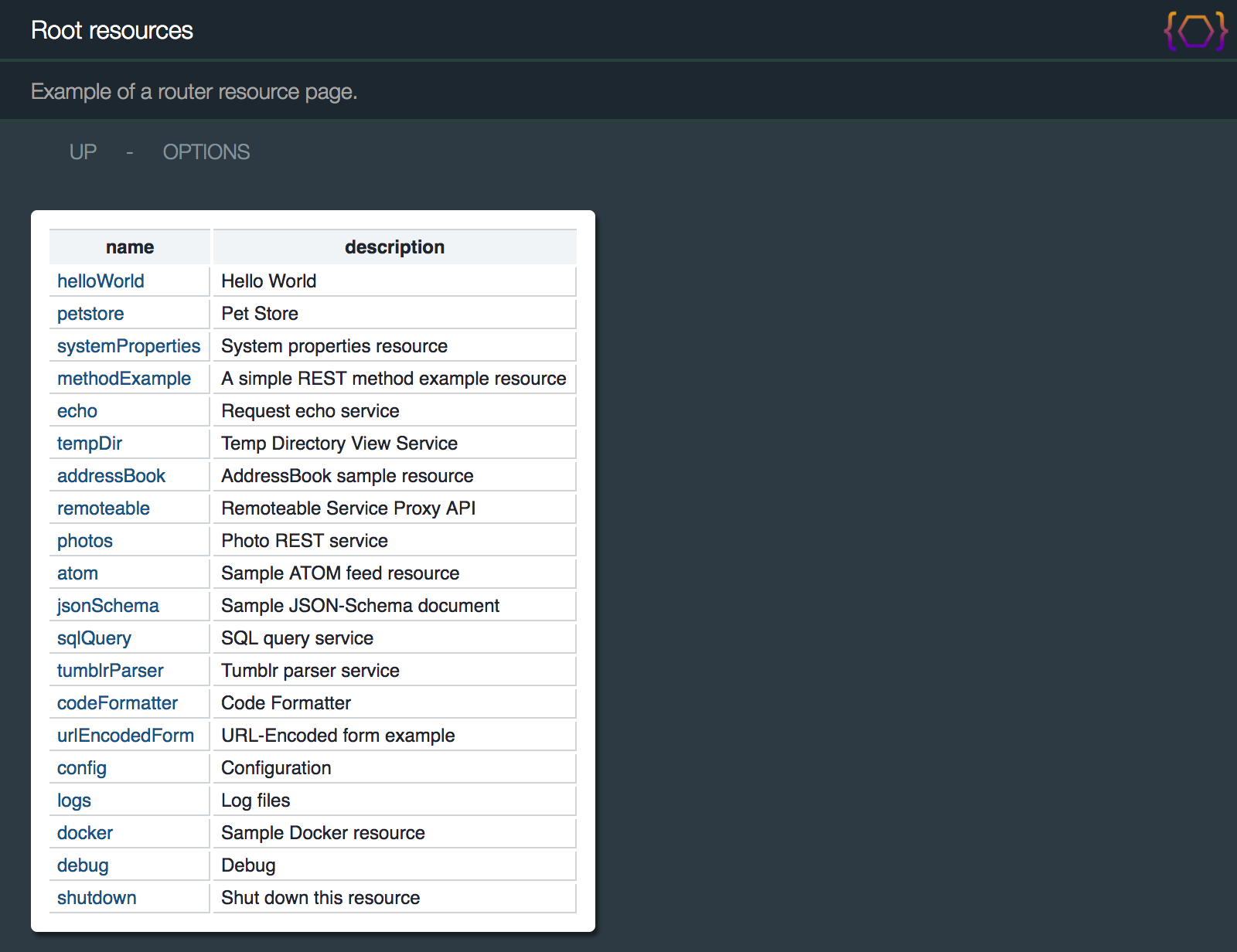1237x952 pixels.
Task: Open the codeFormatter link
Action: [x=118, y=703]
